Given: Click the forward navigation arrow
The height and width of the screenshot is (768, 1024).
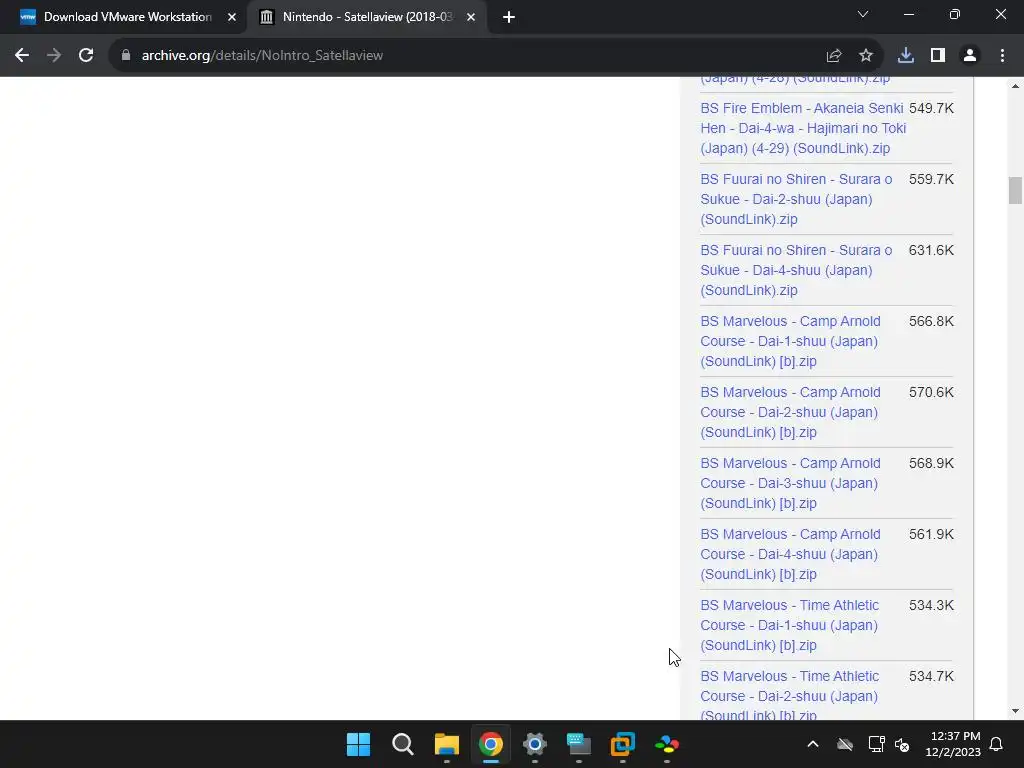Looking at the screenshot, I should (x=54, y=56).
